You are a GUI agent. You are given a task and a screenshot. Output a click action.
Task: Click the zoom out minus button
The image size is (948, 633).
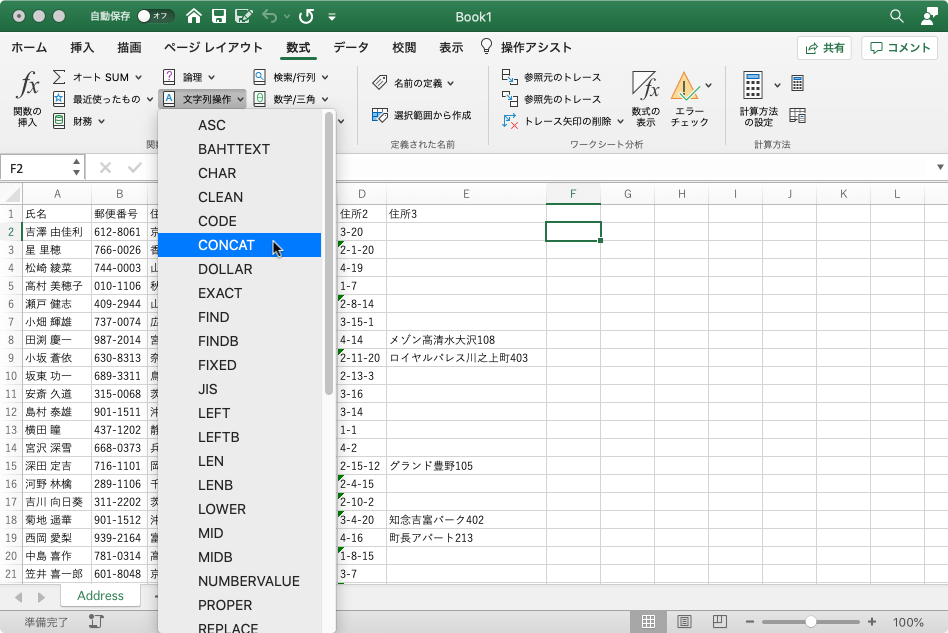pyautogui.click(x=750, y=622)
